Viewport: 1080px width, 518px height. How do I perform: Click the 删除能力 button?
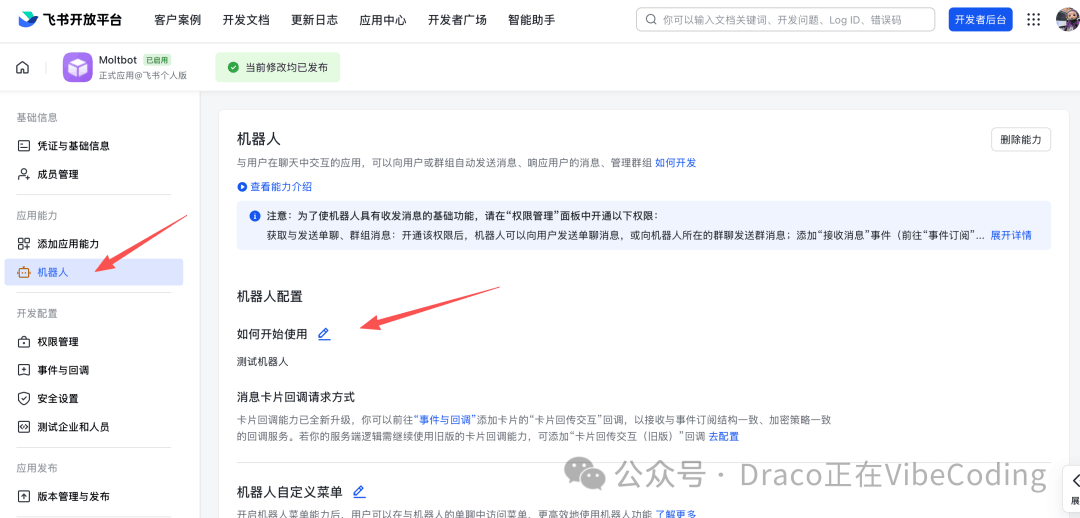click(1020, 140)
